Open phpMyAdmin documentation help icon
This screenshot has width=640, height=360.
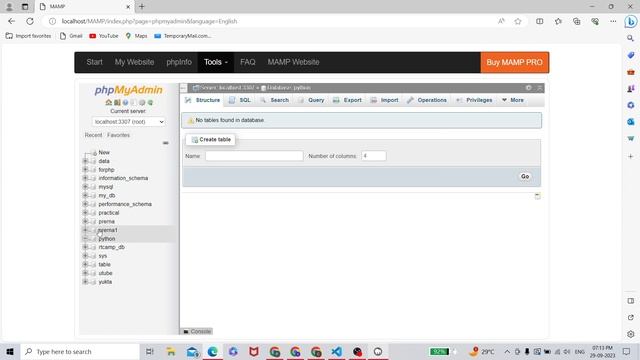[125, 102]
